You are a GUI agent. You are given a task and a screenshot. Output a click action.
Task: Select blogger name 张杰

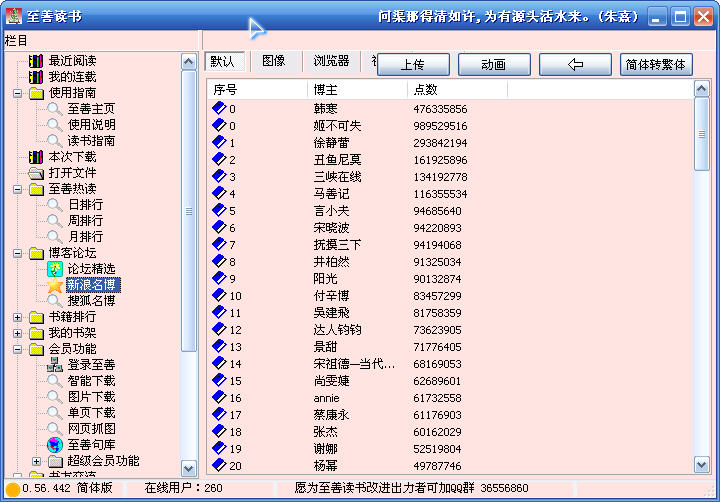coord(326,432)
